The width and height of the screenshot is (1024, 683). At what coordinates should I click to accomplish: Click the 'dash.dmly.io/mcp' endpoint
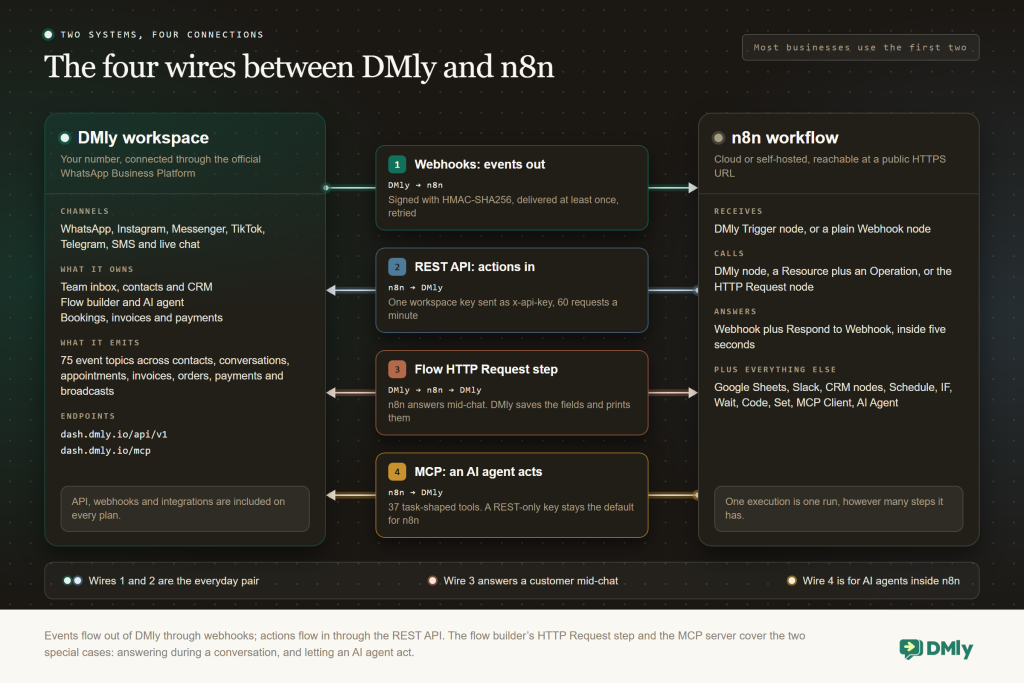click(105, 451)
